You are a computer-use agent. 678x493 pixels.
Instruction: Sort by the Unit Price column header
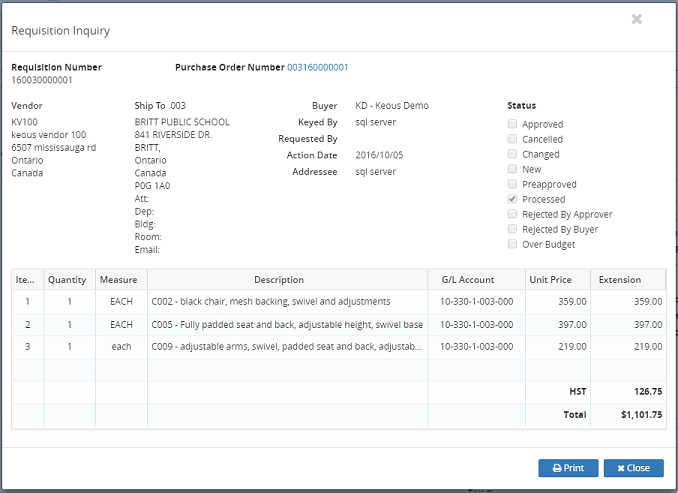[x=552, y=280]
